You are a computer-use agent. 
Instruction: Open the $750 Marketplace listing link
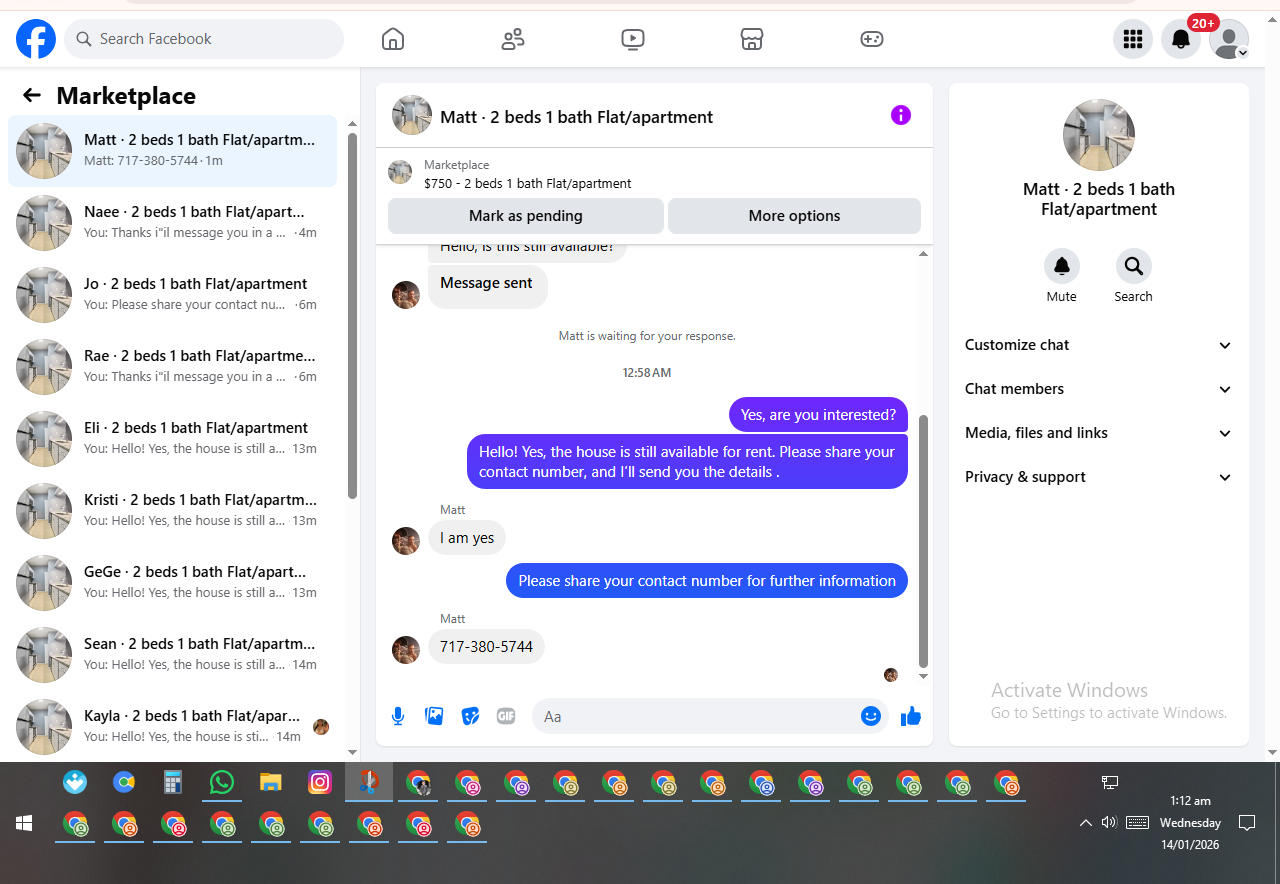coord(527,183)
